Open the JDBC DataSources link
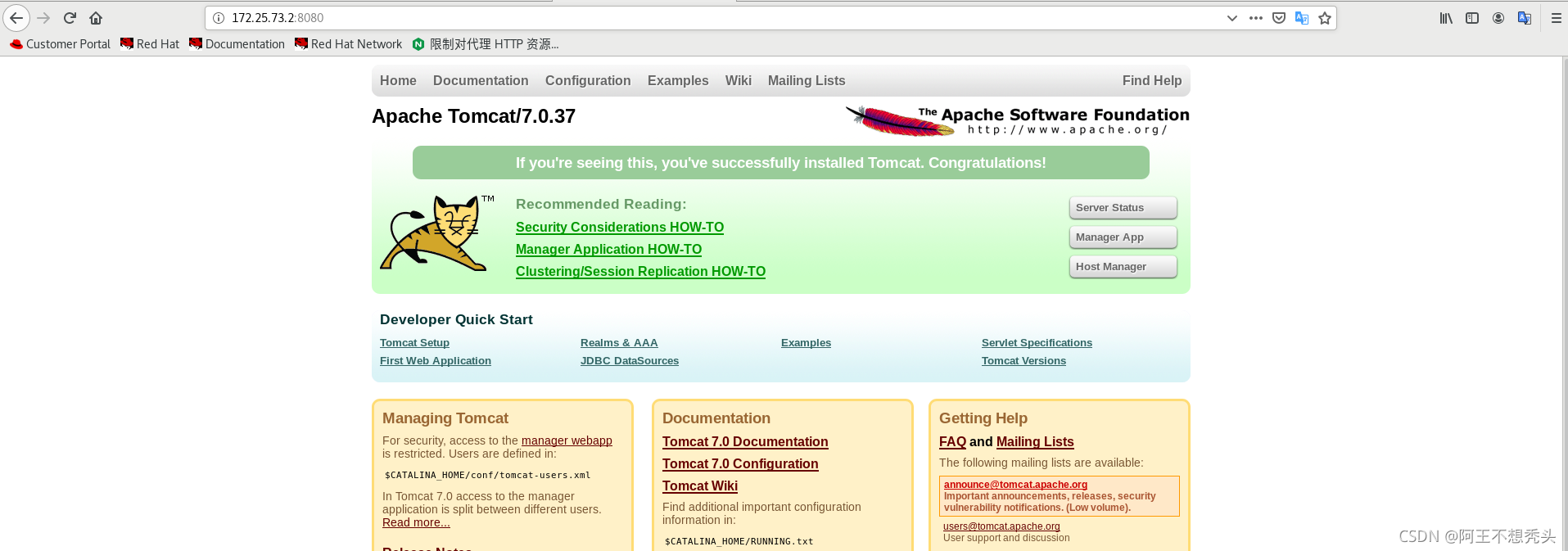This screenshot has width=1568, height=551. (x=630, y=361)
